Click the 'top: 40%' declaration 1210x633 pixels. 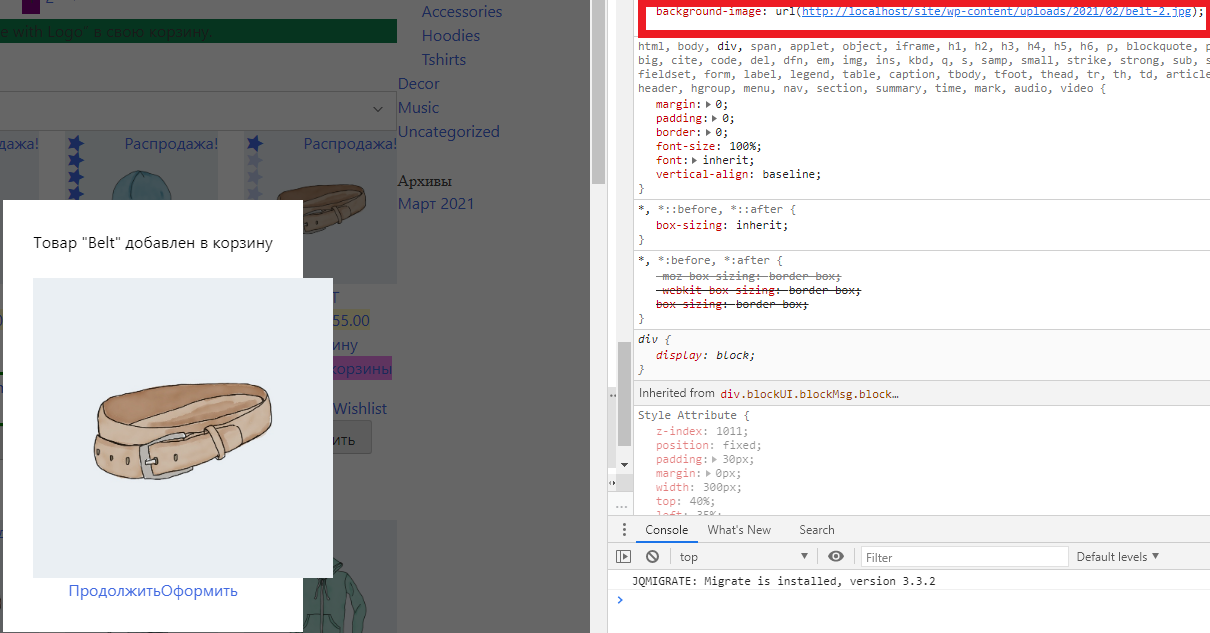click(685, 501)
